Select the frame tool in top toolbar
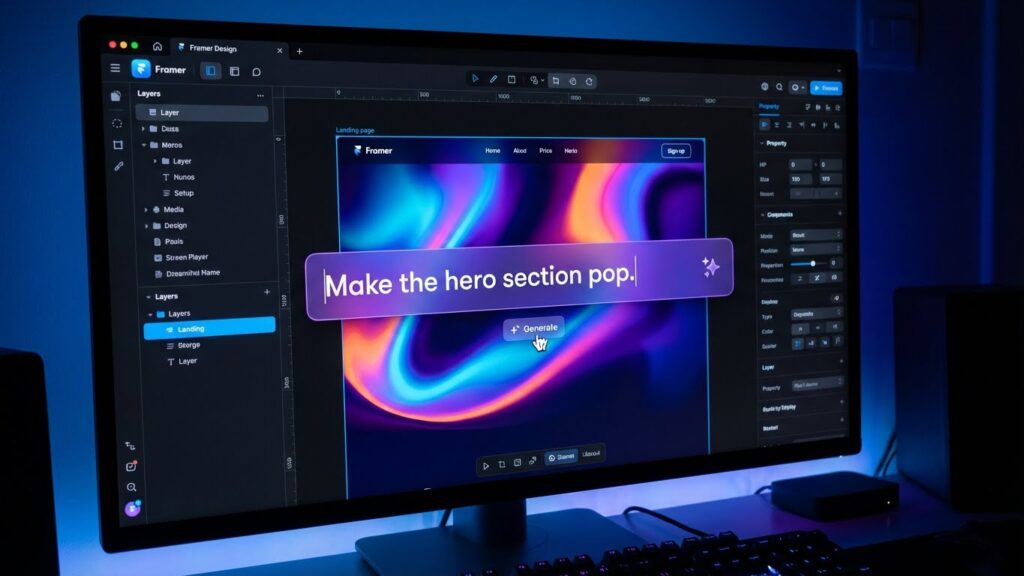The width and height of the screenshot is (1024, 576). pos(511,80)
